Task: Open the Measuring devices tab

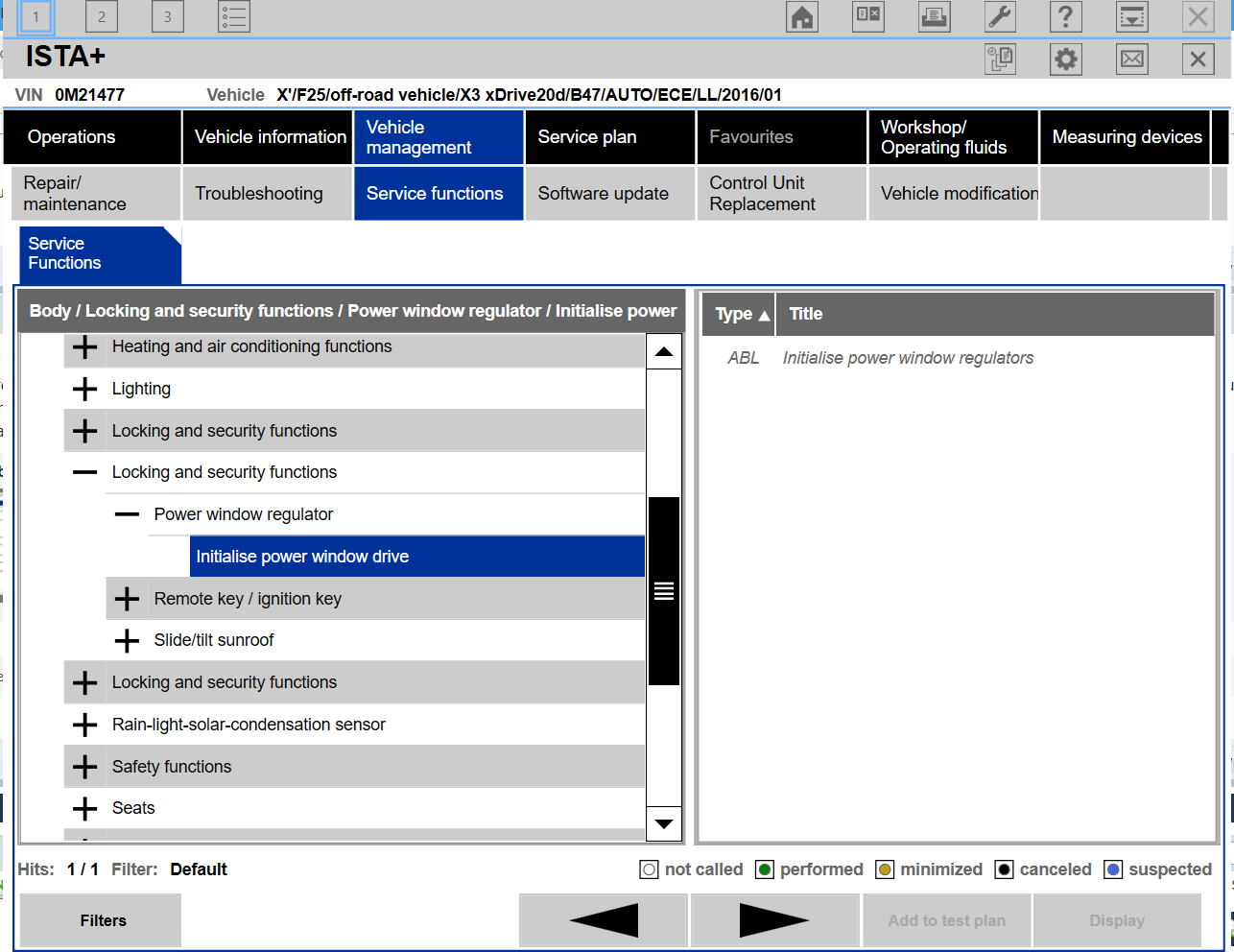Action: (1125, 137)
